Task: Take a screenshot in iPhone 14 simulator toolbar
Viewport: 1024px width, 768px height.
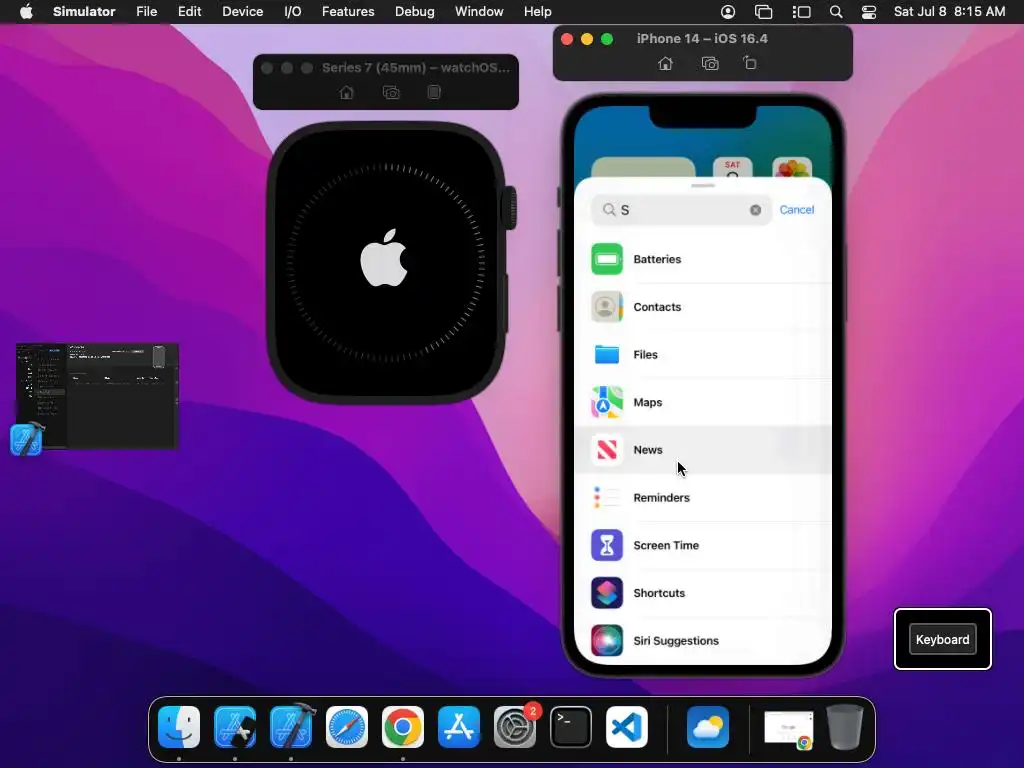Action: [x=710, y=63]
